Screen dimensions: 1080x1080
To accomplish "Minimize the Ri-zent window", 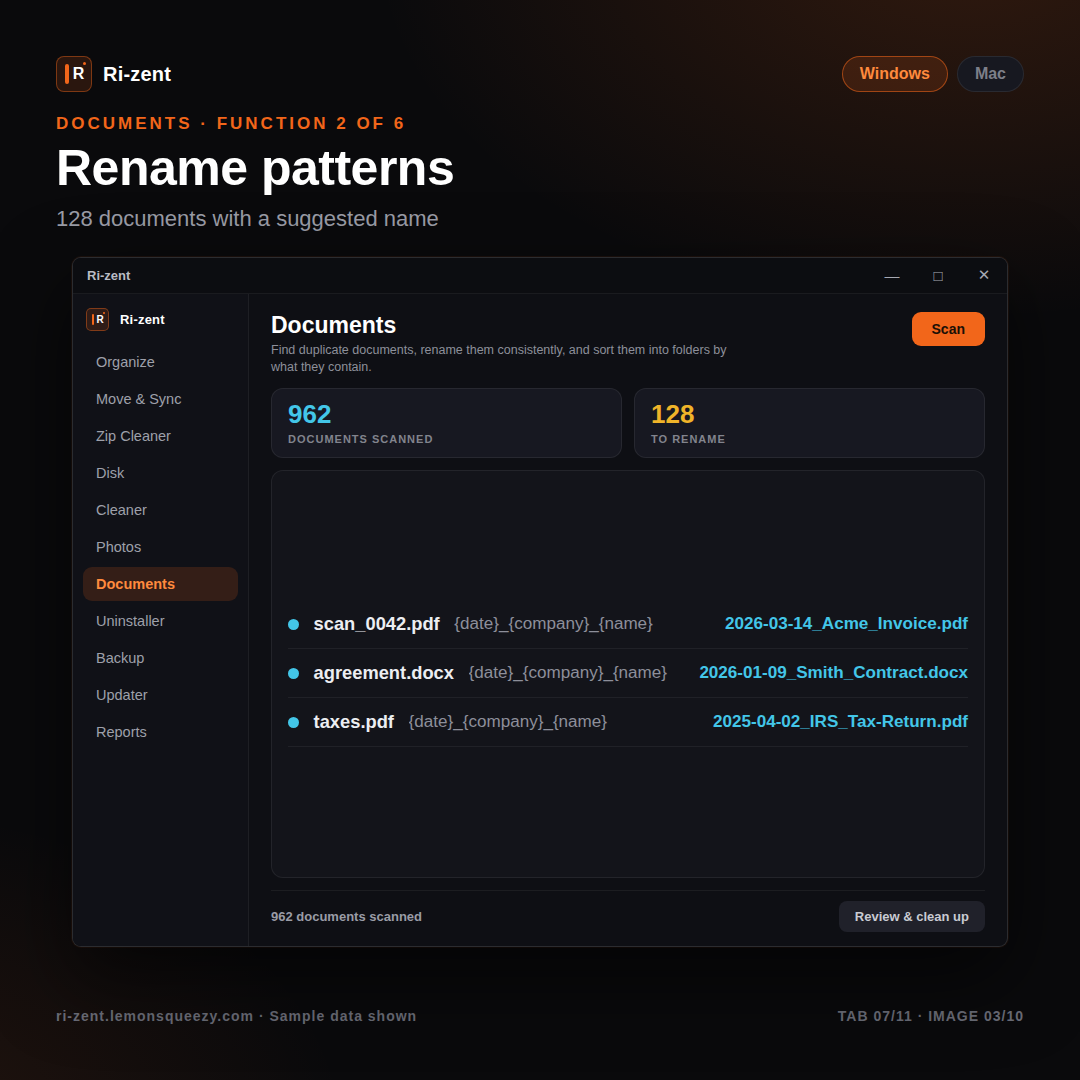I will click(892, 276).
